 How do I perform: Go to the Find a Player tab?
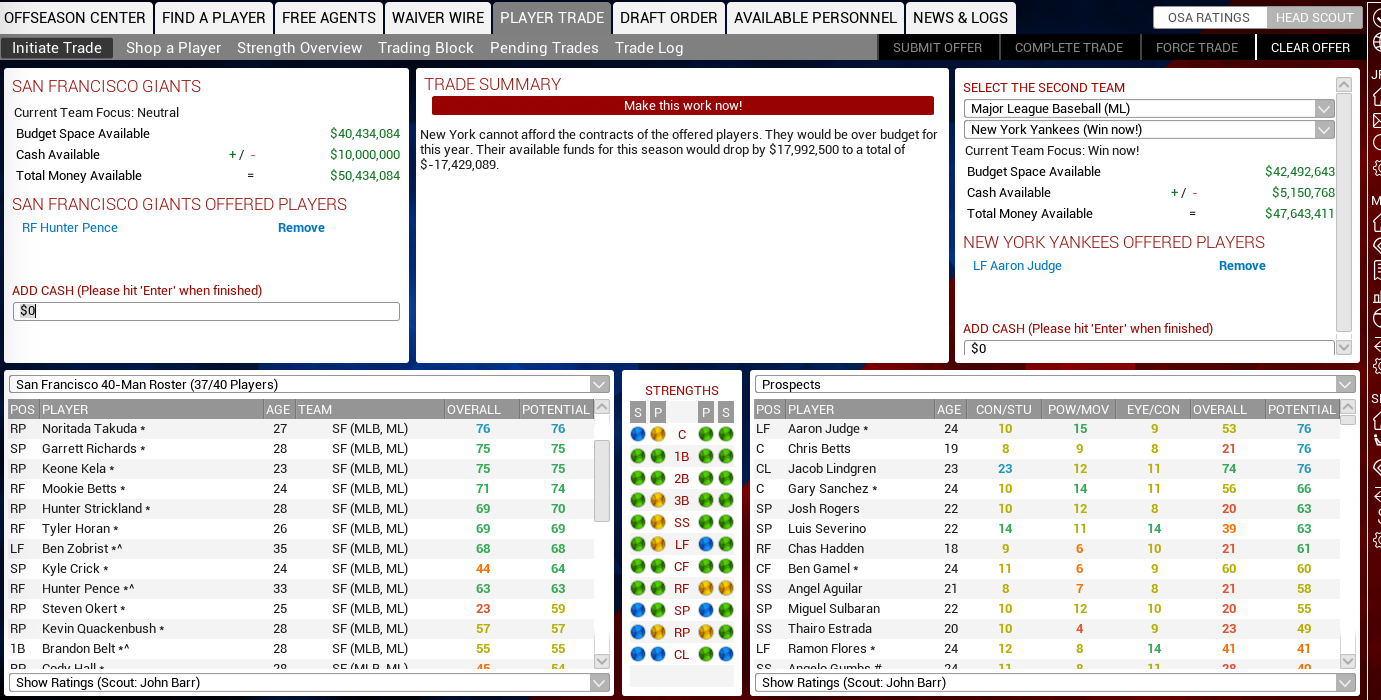pyautogui.click(x=214, y=18)
